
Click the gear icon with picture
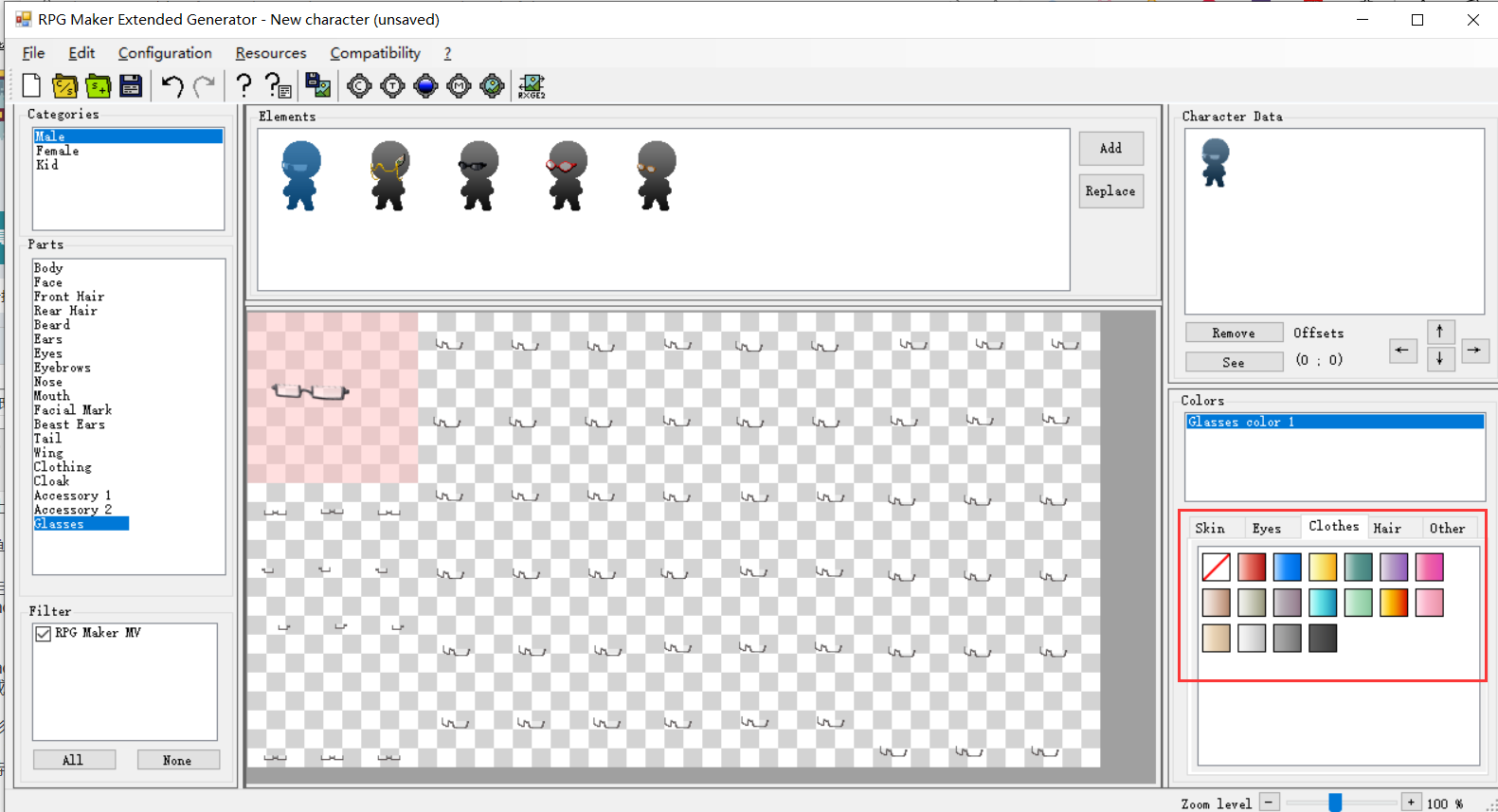pos(492,86)
